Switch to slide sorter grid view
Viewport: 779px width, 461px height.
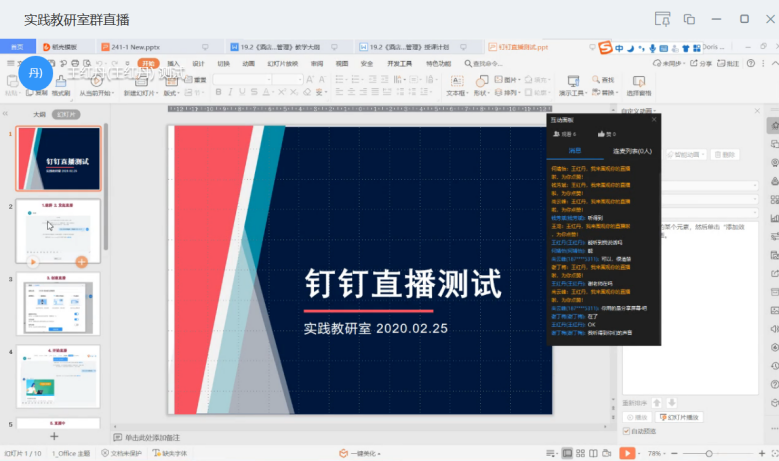(580, 453)
